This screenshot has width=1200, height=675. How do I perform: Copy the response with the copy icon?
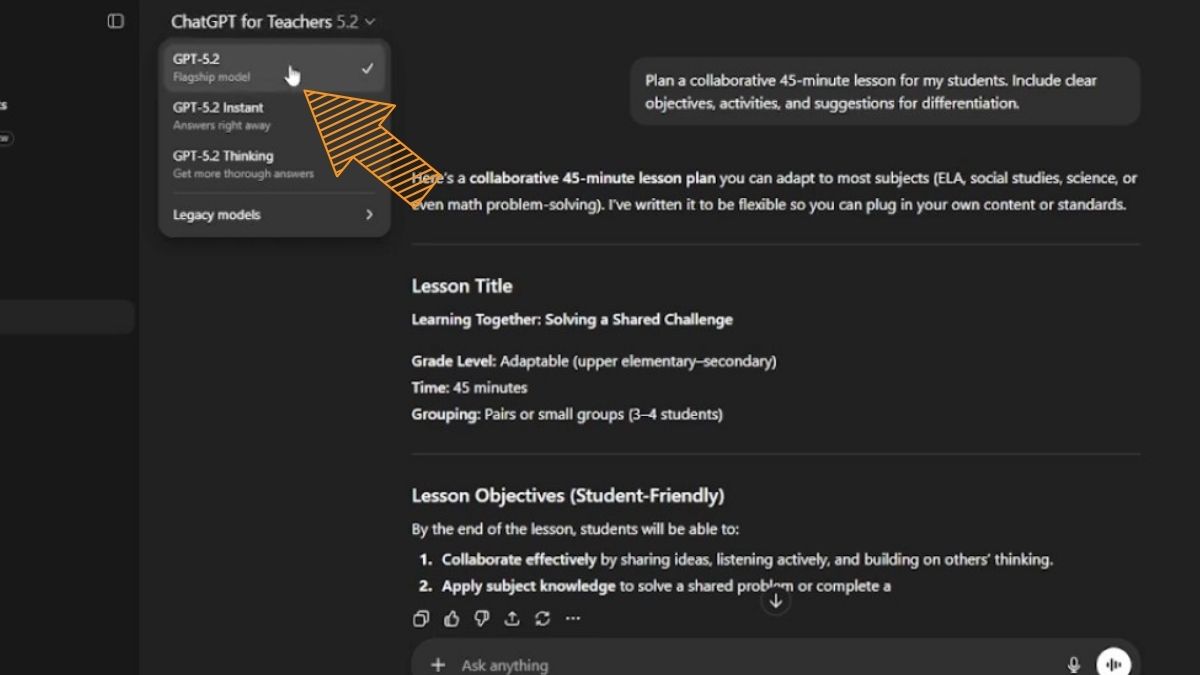point(421,619)
